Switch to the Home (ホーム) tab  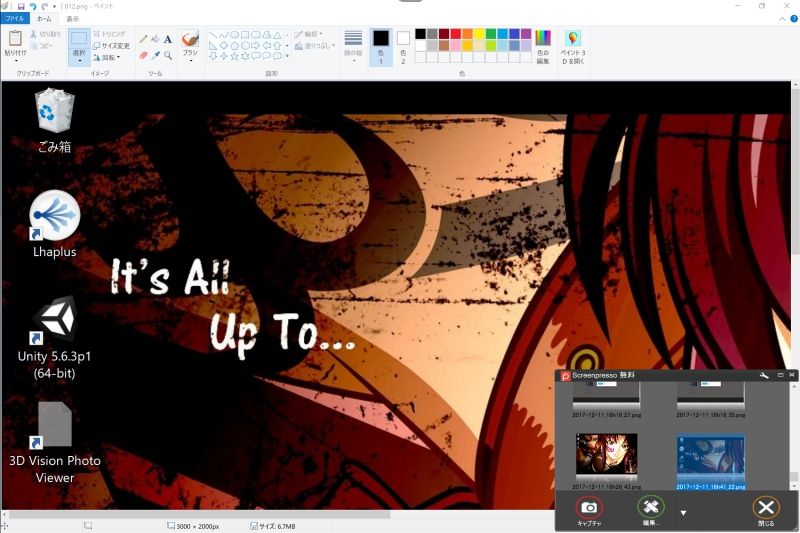(44, 19)
